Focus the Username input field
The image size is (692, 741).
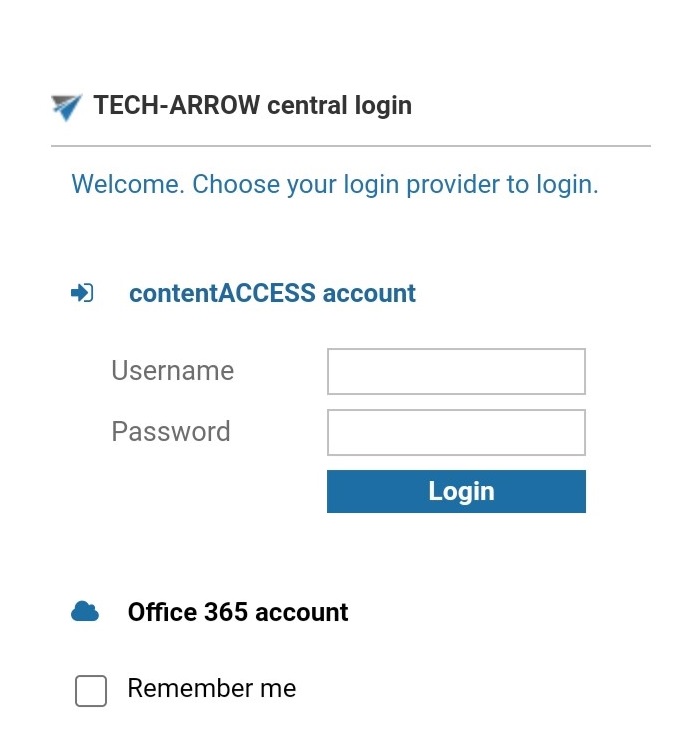coord(456,372)
